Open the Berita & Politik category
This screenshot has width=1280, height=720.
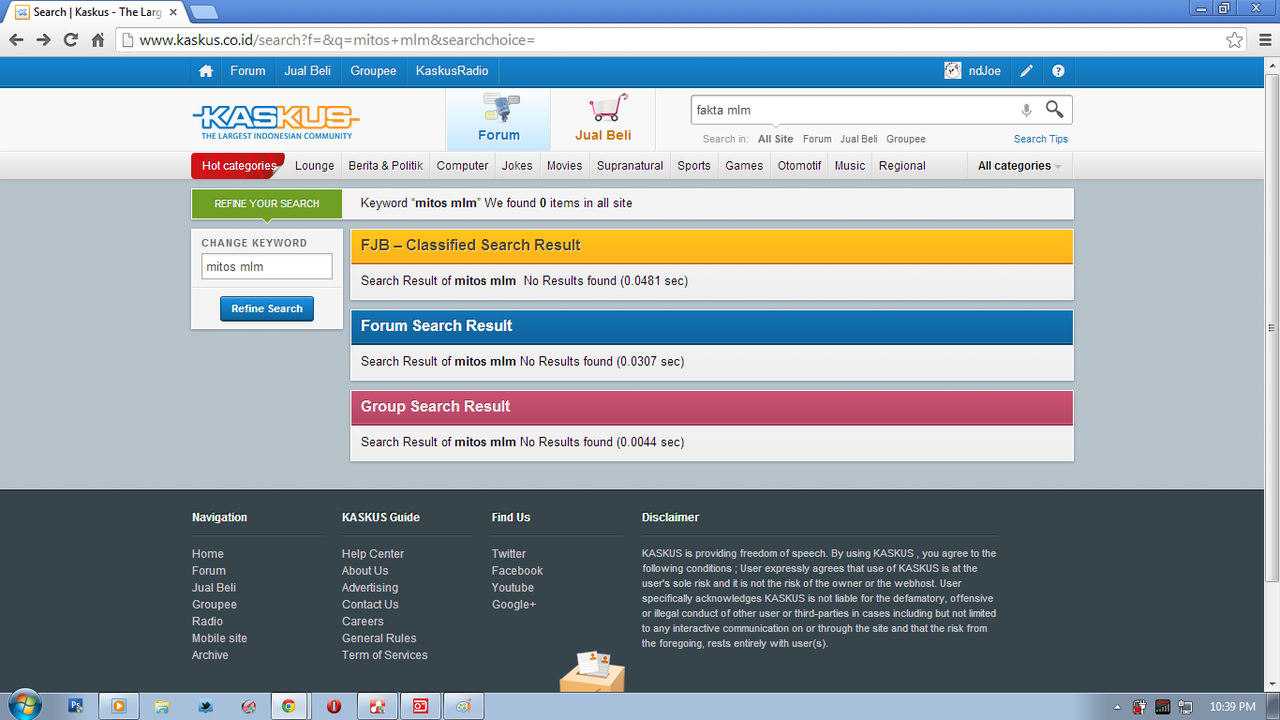[386, 166]
